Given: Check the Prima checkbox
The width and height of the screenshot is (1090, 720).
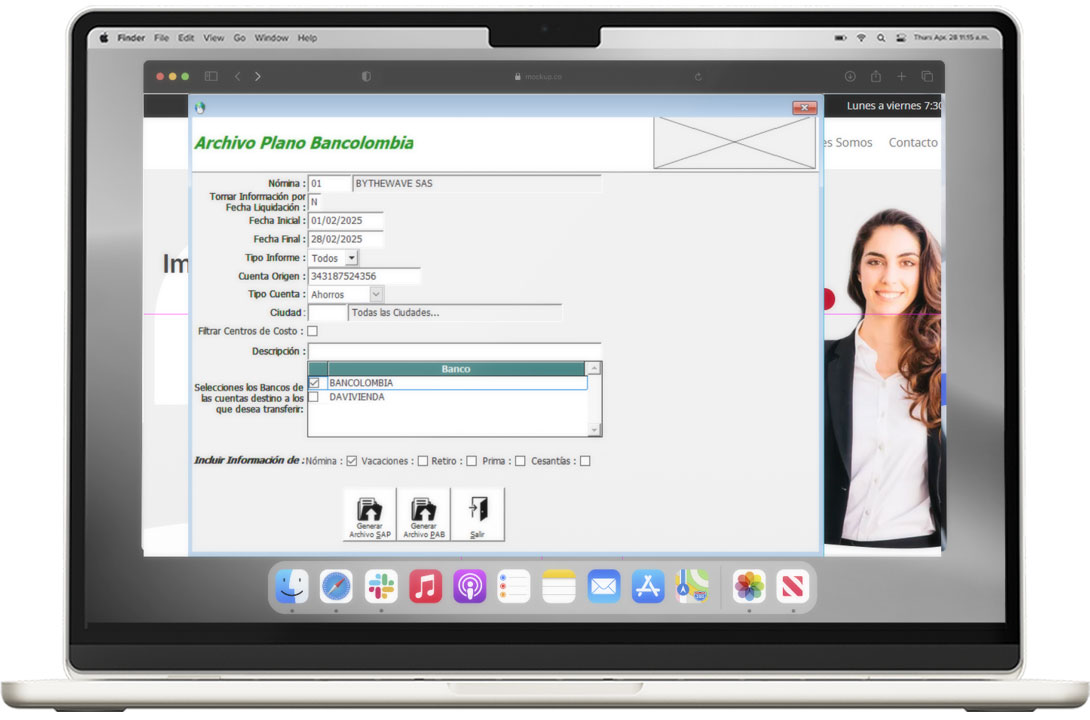Looking at the screenshot, I should click(520, 461).
